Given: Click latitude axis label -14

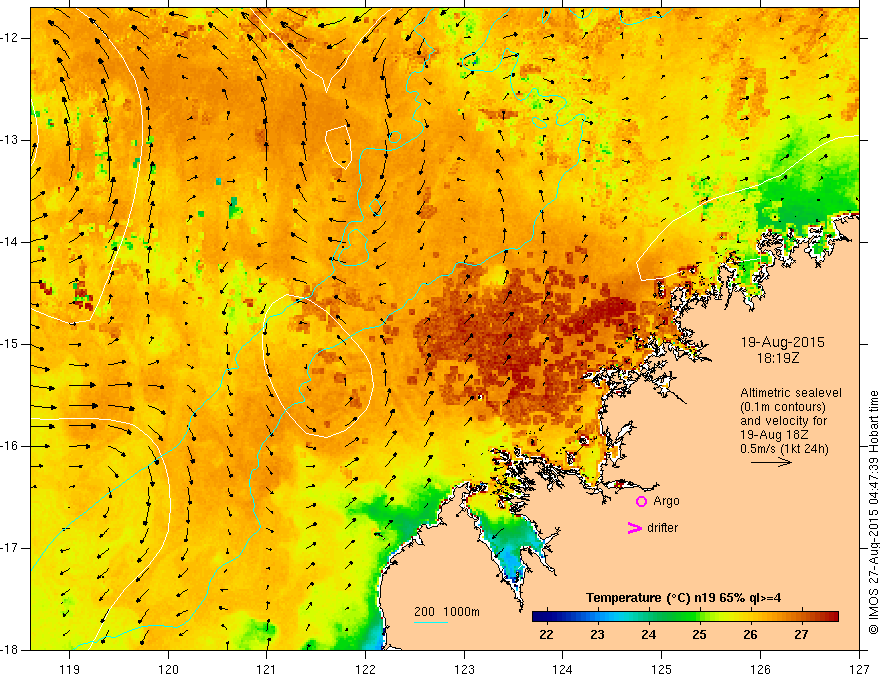Looking at the screenshot, I should click(x=10, y=242).
